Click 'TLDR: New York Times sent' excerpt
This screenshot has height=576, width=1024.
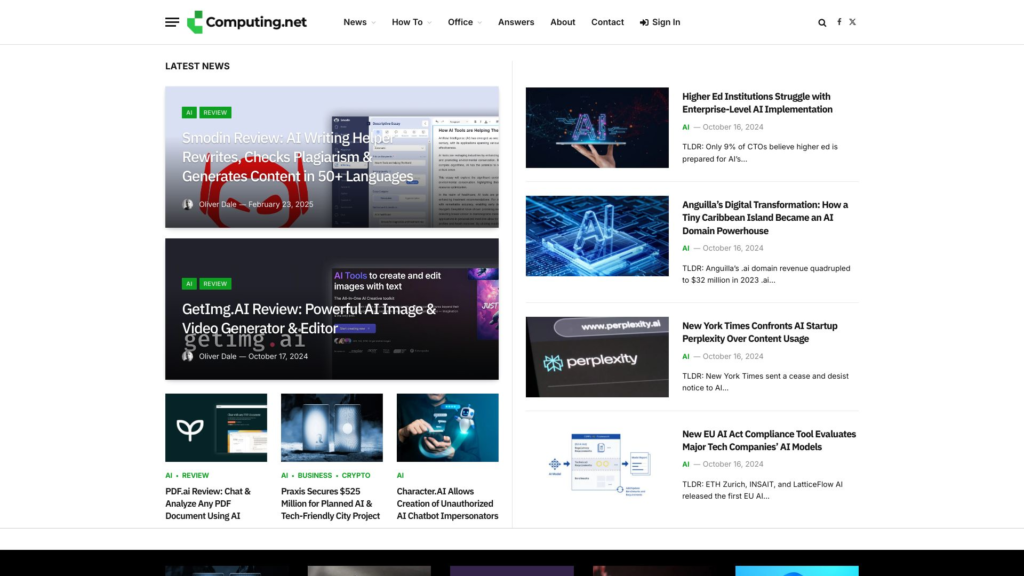coord(765,382)
